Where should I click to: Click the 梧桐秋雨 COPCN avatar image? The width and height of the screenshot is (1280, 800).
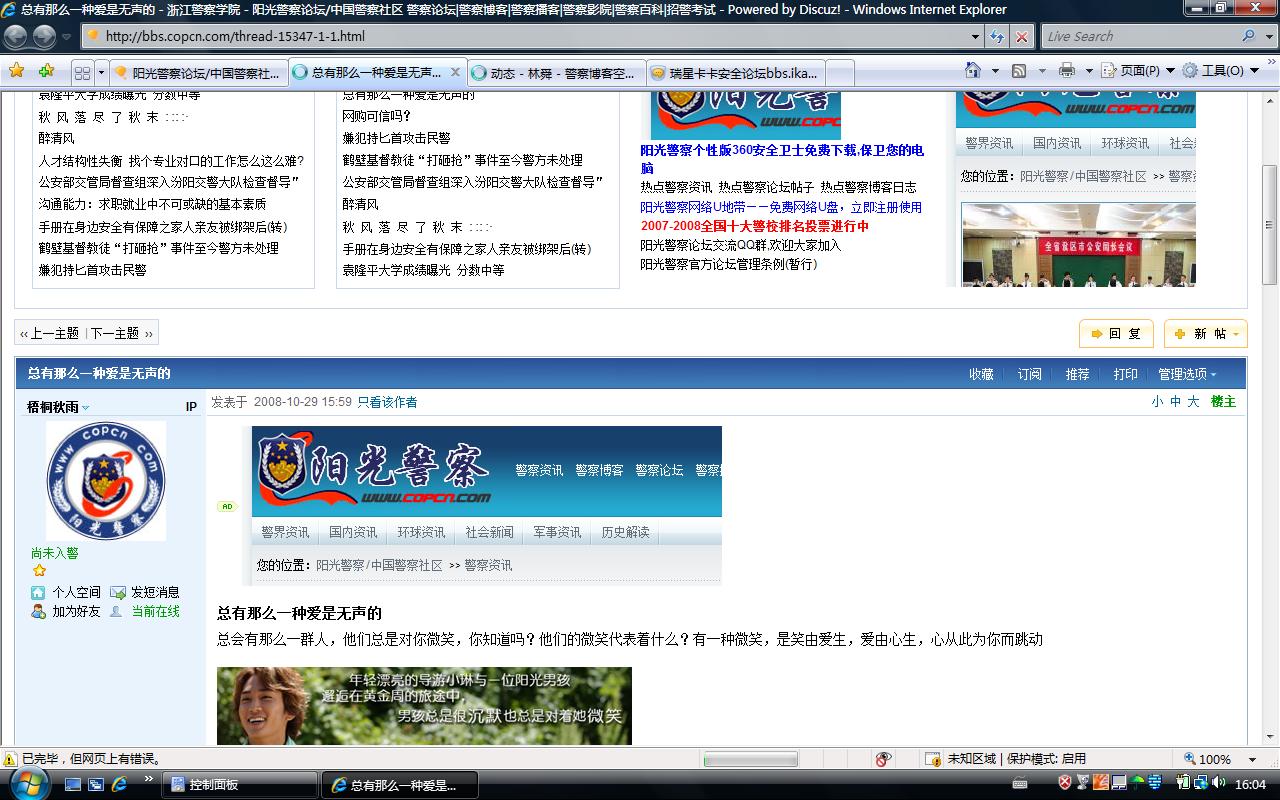(x=106, y=481)
